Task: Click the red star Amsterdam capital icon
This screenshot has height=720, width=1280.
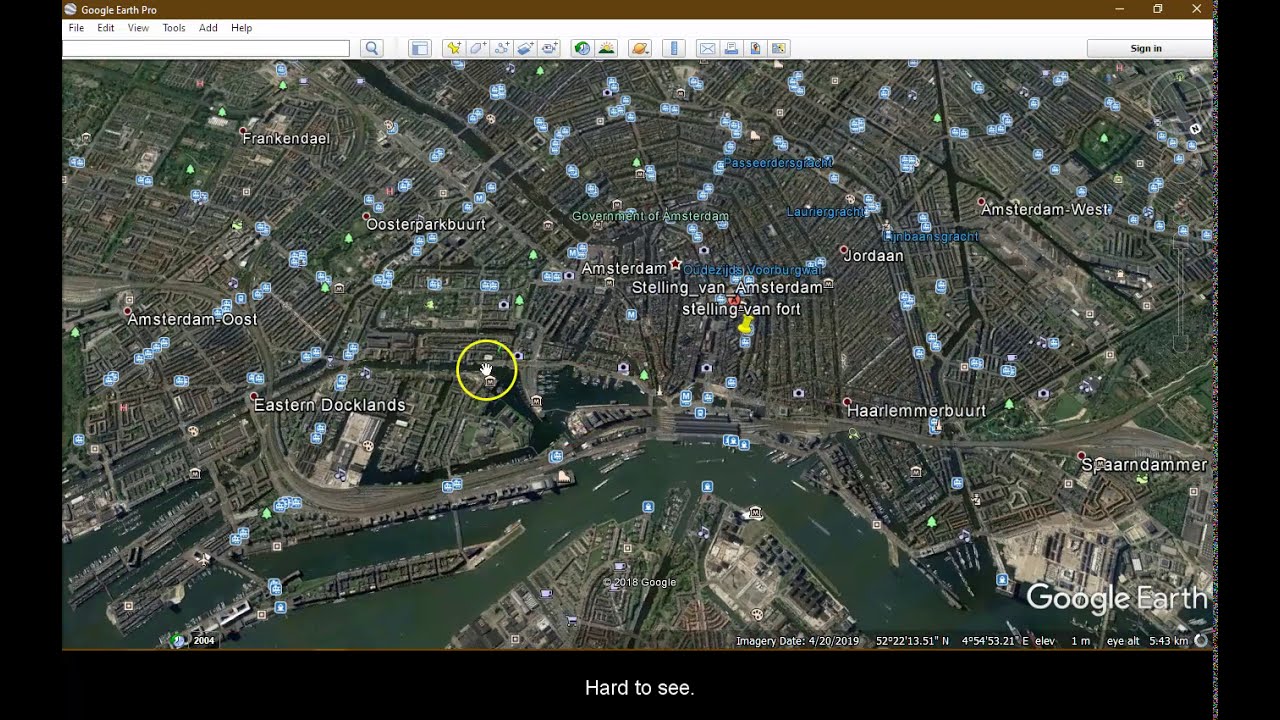Action: [675, 264]
